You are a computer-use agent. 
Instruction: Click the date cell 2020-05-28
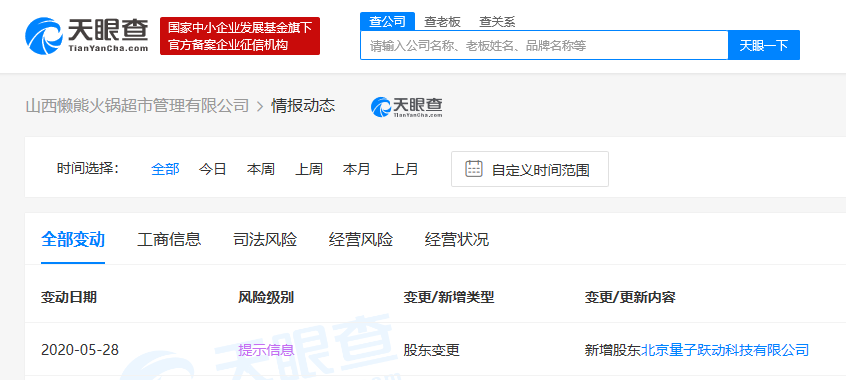click(x=80, y=350)
